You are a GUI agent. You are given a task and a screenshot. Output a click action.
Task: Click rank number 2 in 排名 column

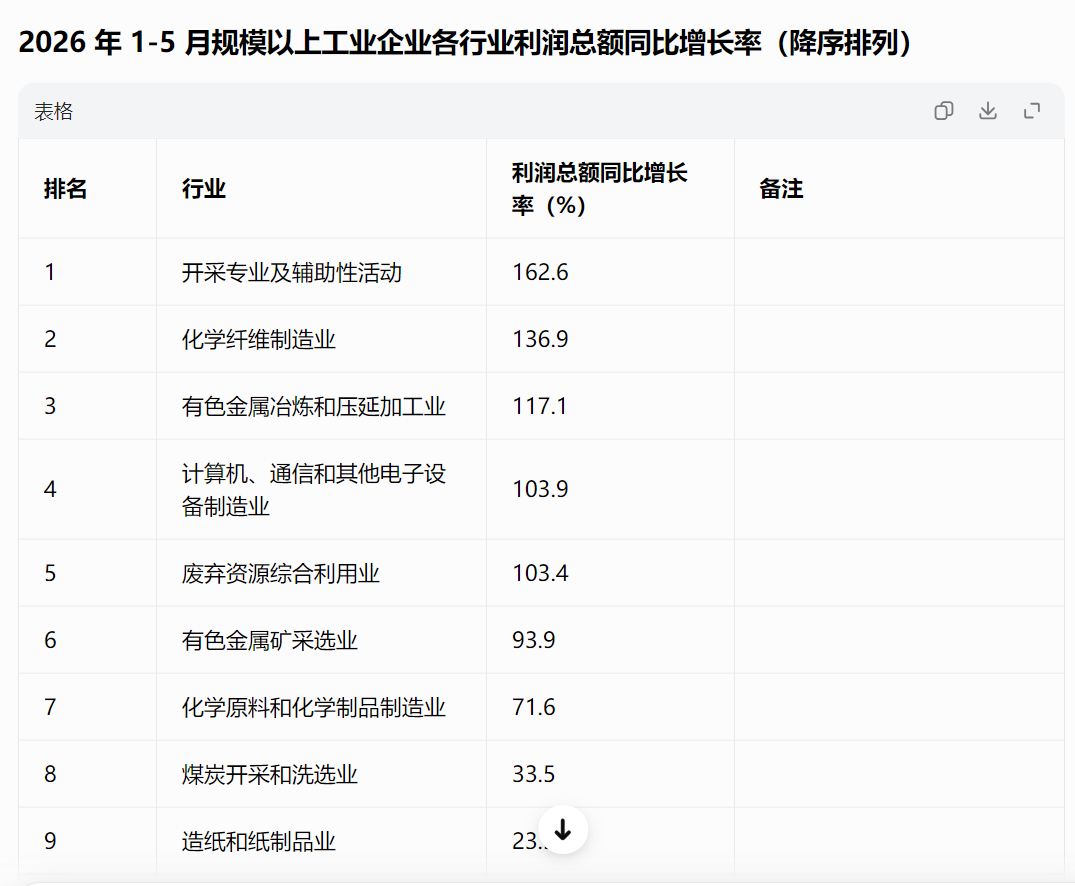point(50,339)
